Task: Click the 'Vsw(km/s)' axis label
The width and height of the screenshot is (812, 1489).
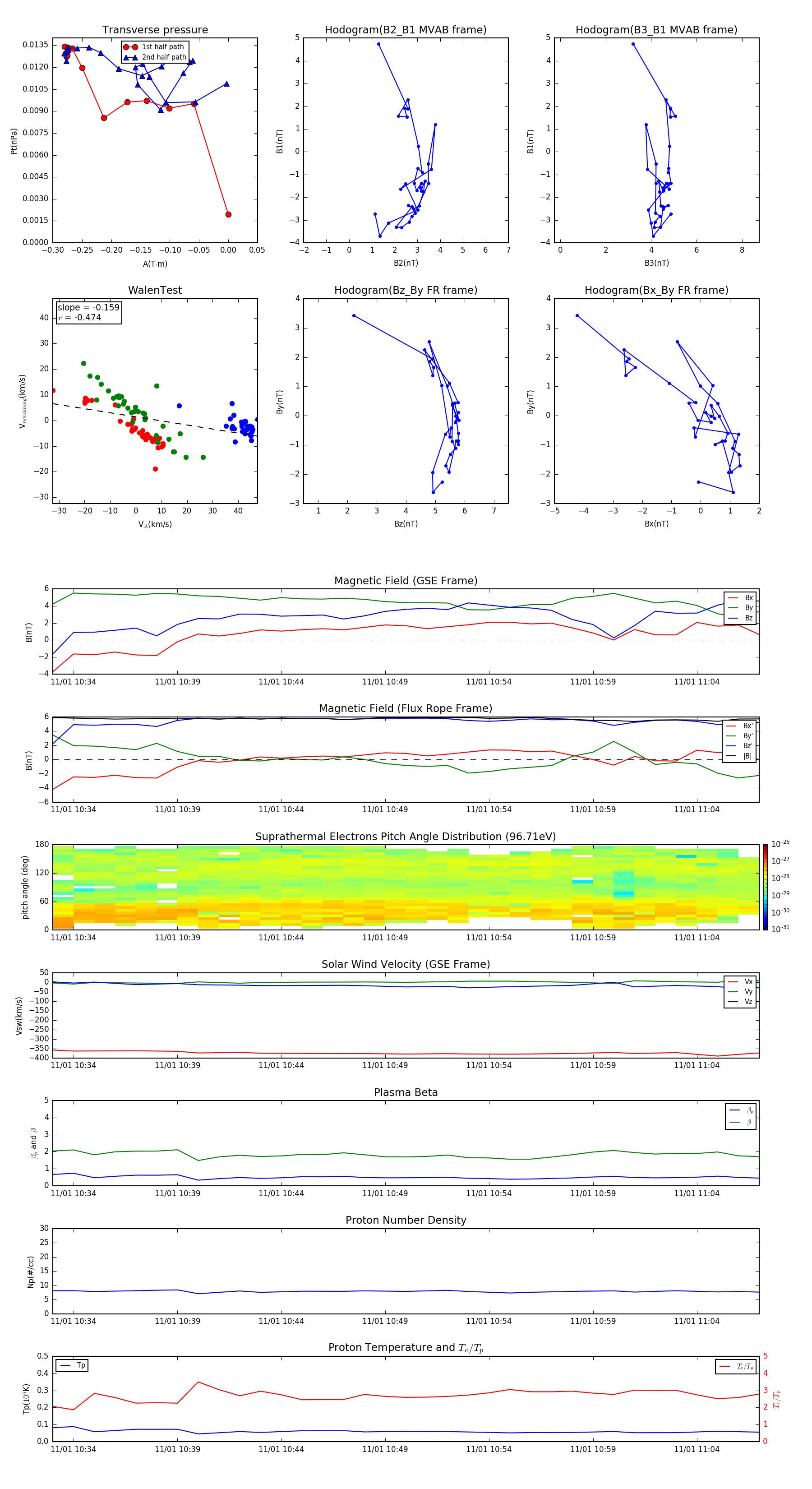Action: (19, 1016)
